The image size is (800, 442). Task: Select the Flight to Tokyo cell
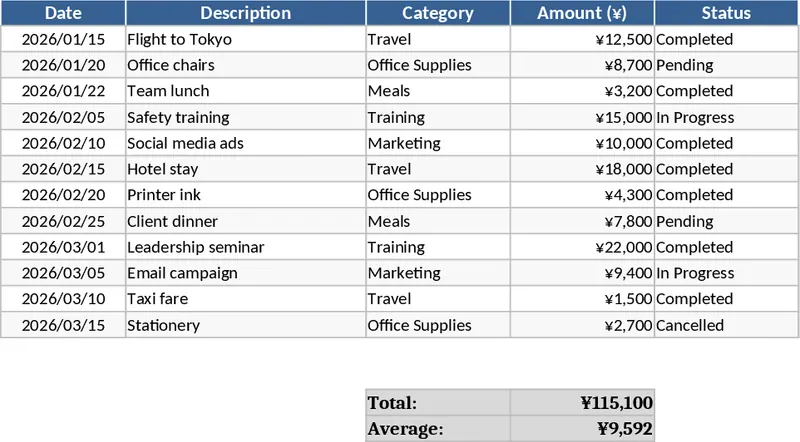245,39
